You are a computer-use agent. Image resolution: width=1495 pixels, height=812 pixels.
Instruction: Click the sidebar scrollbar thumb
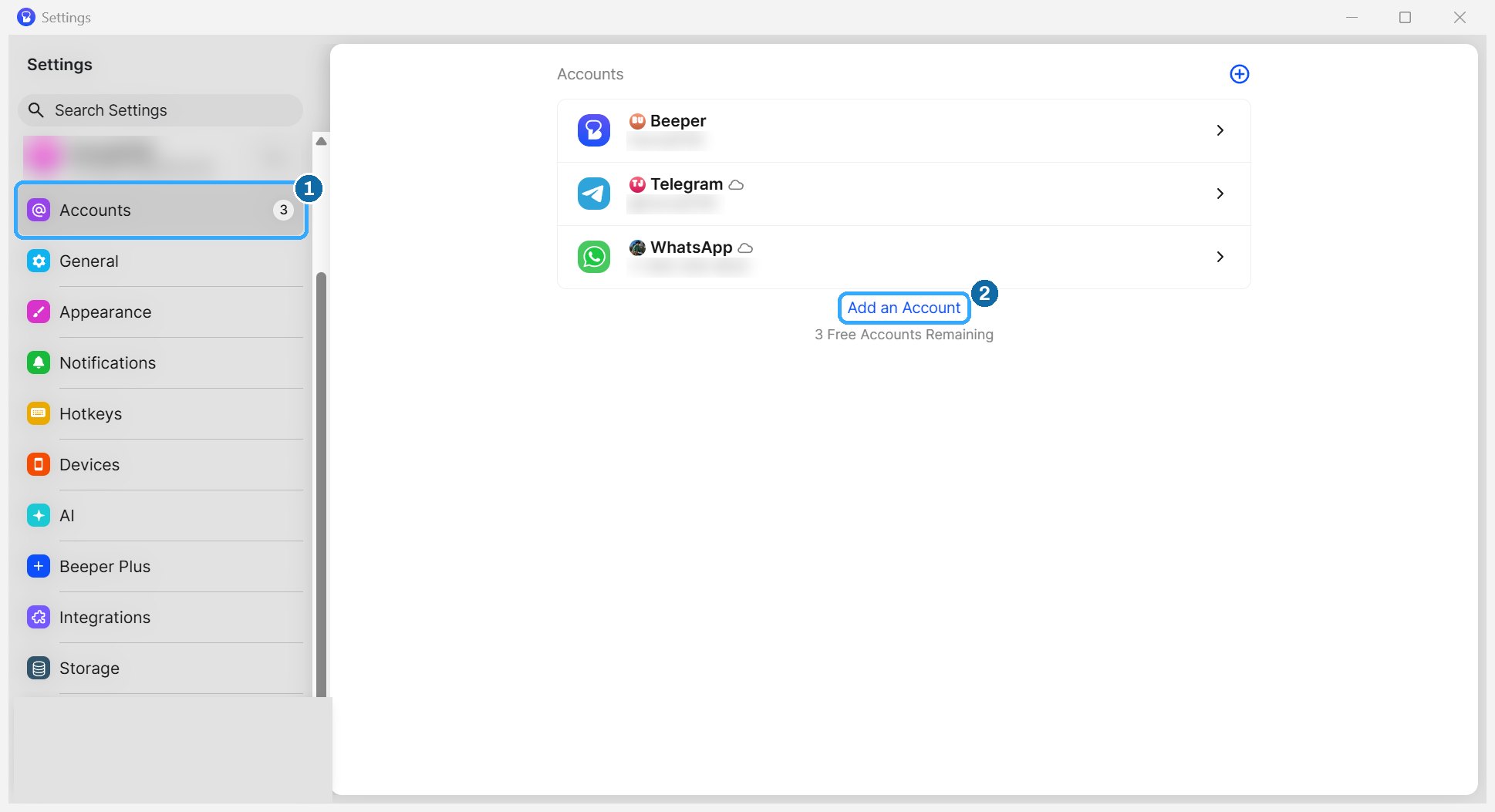click(321, 484)
